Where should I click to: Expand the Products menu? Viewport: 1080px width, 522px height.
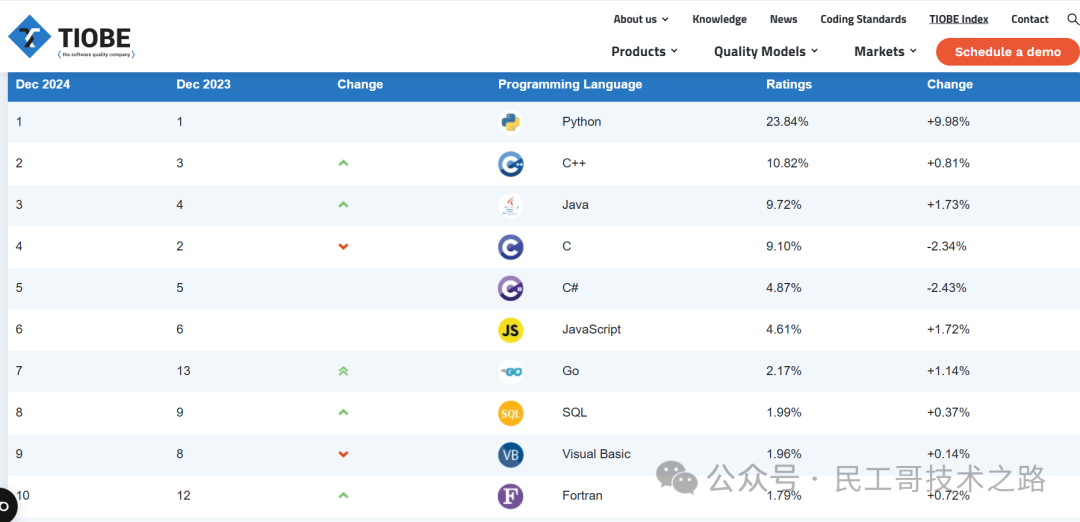click(645, 51)
